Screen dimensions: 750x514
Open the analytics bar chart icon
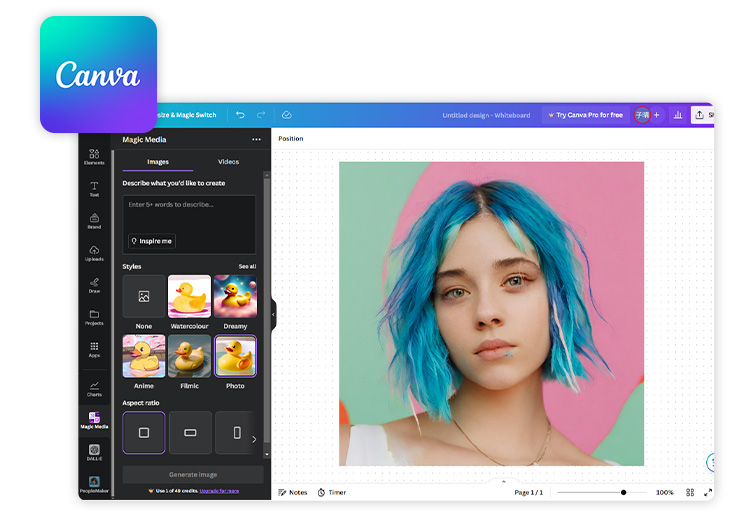678,115
